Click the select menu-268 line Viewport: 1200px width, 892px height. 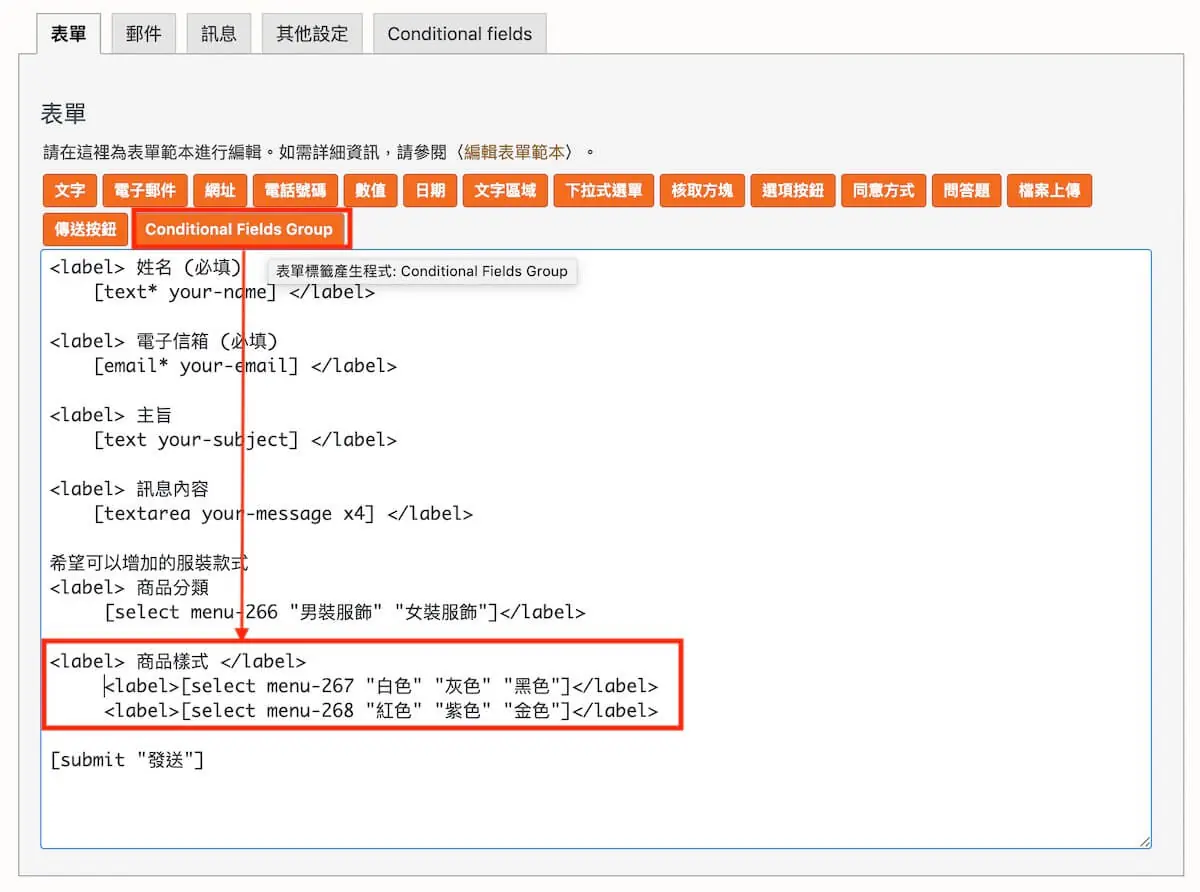381,711
